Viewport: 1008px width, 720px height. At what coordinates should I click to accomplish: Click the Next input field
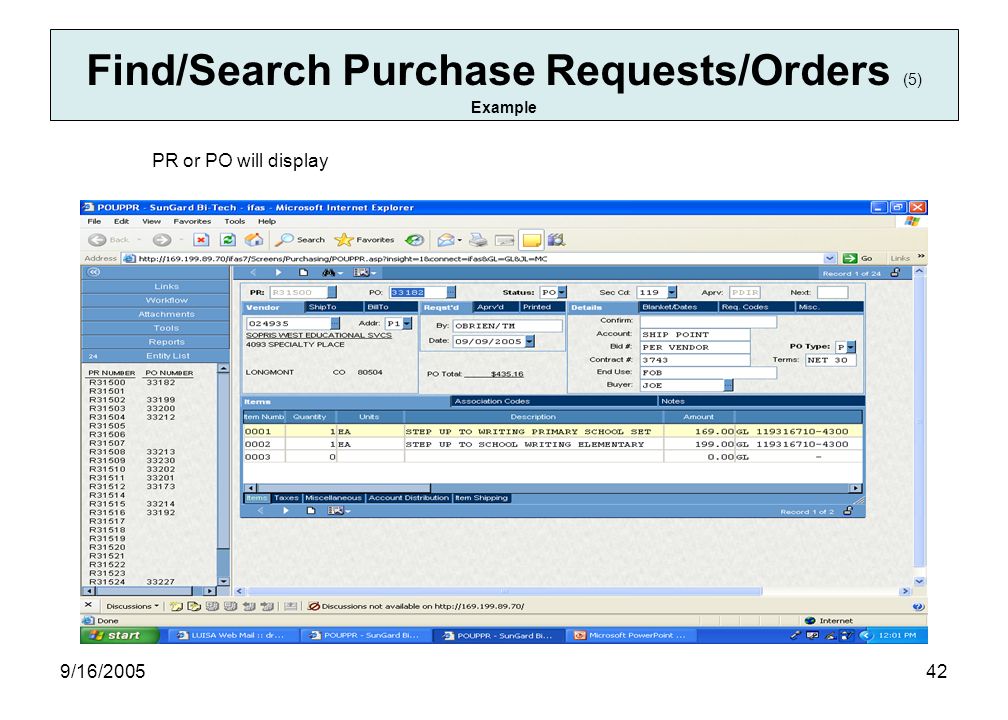coord(832,292)
